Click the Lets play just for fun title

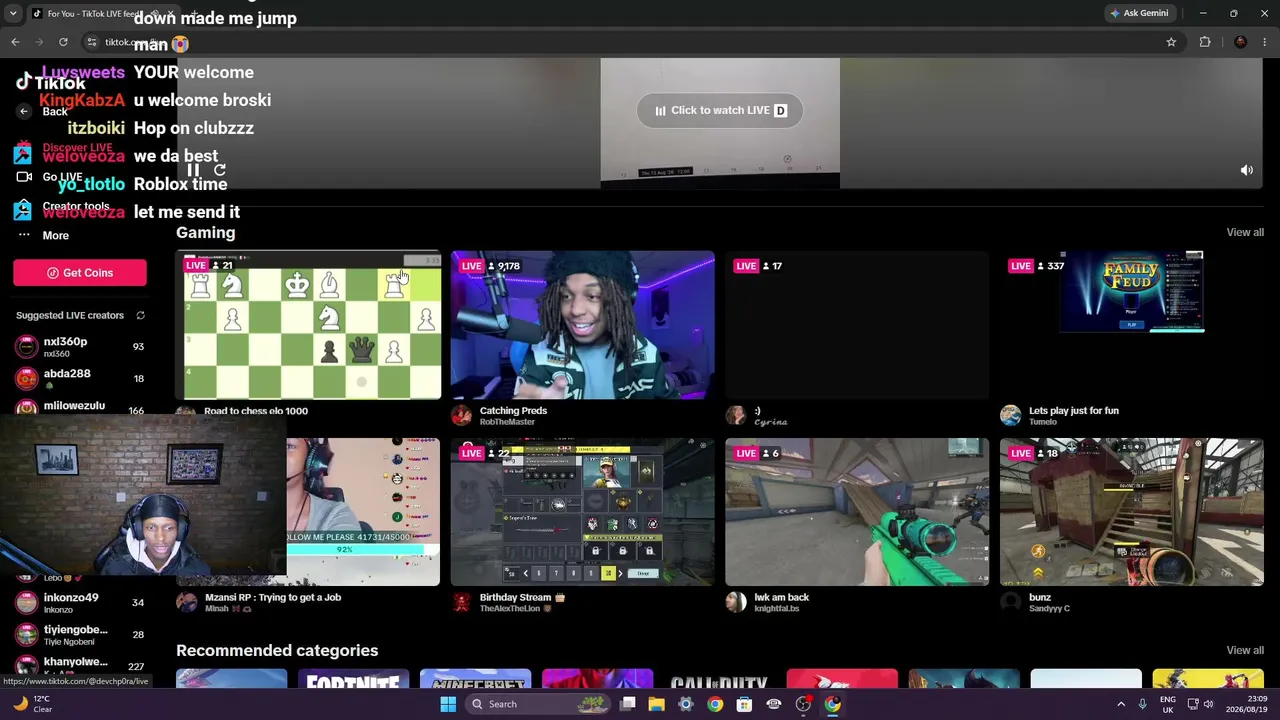(x=1074, y=410)
